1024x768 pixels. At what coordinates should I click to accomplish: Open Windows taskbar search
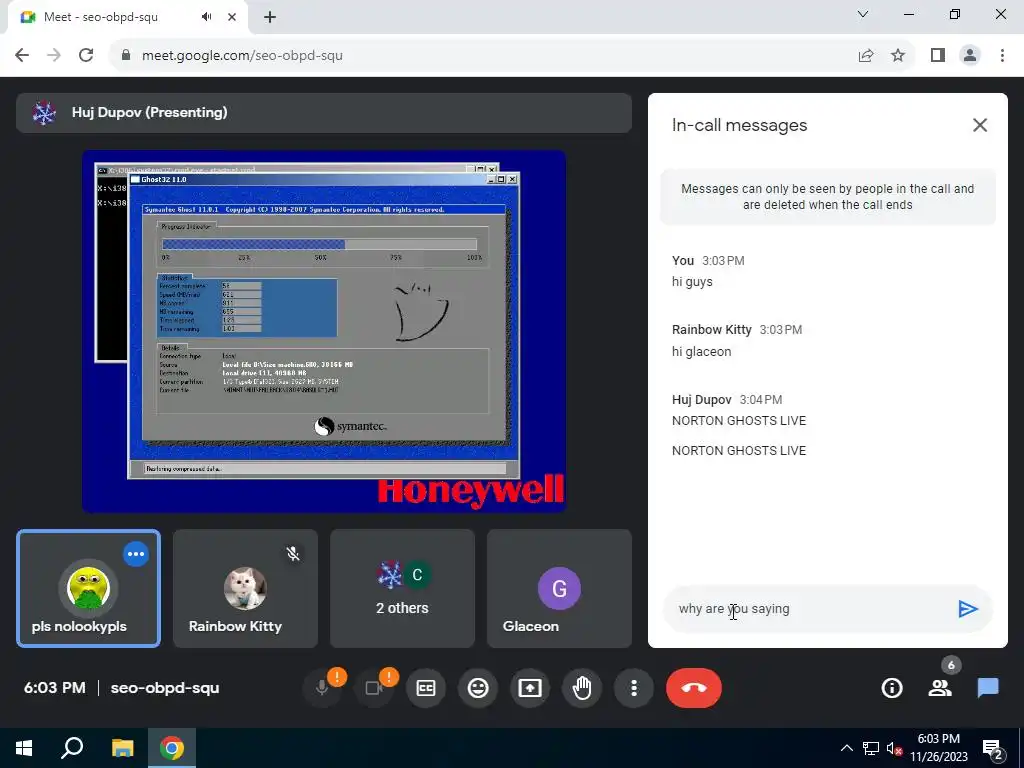coord(72,748)
